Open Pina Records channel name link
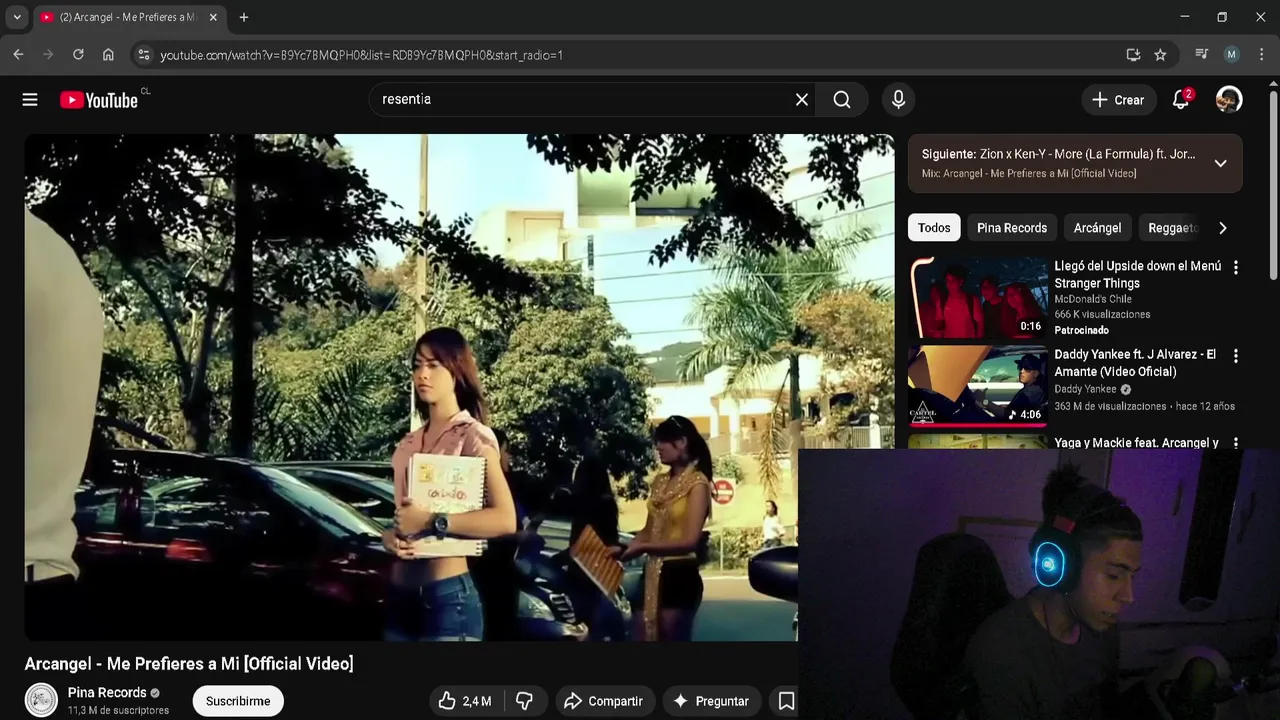The width and height of the screenshot is (1280, 720). 107,692
